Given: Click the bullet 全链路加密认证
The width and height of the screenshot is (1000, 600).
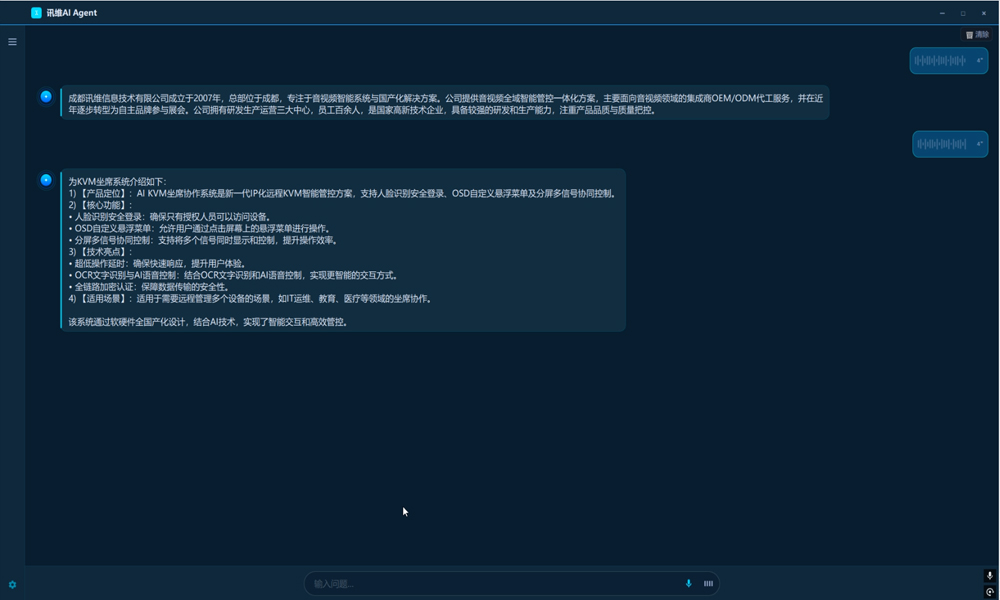Looking at the screenshot, I should (149, 287).
